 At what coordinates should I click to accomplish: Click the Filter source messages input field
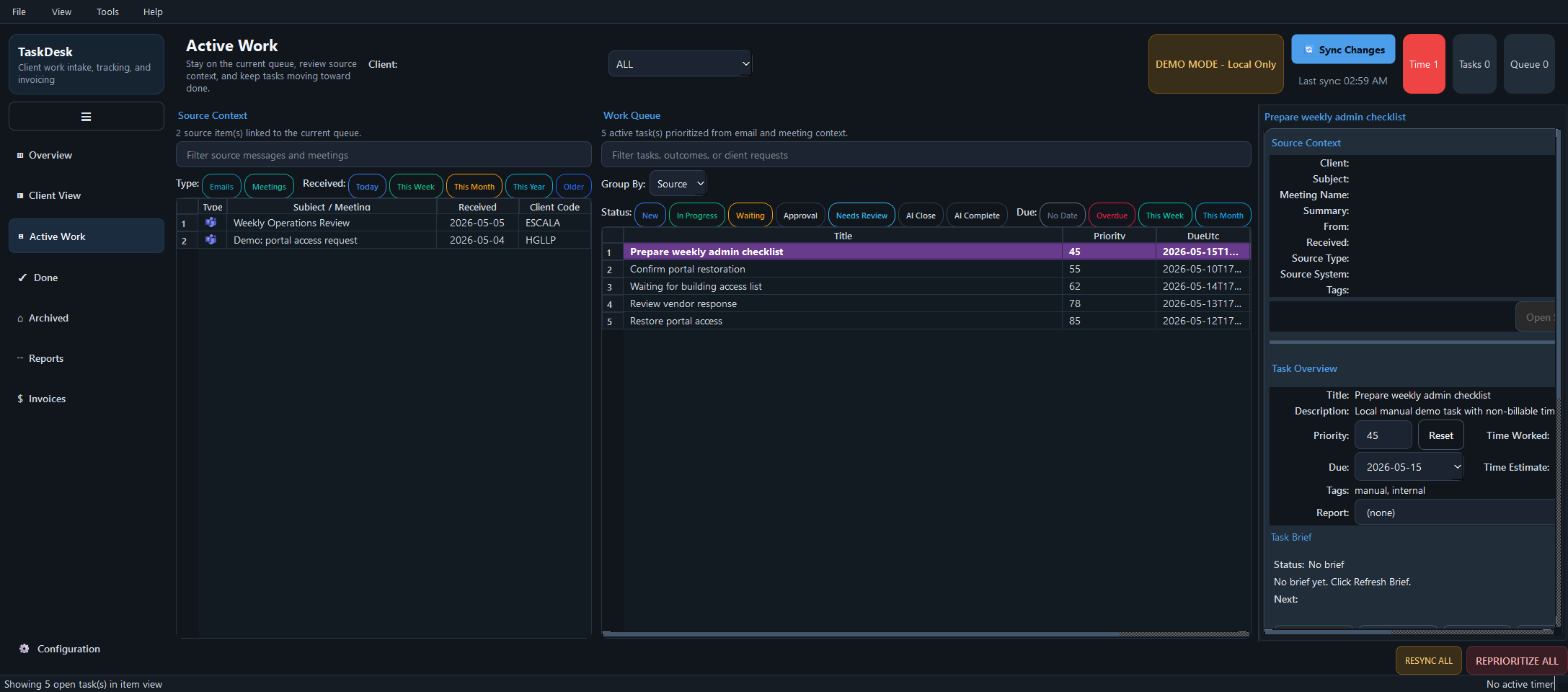click(x=384, y=155)
